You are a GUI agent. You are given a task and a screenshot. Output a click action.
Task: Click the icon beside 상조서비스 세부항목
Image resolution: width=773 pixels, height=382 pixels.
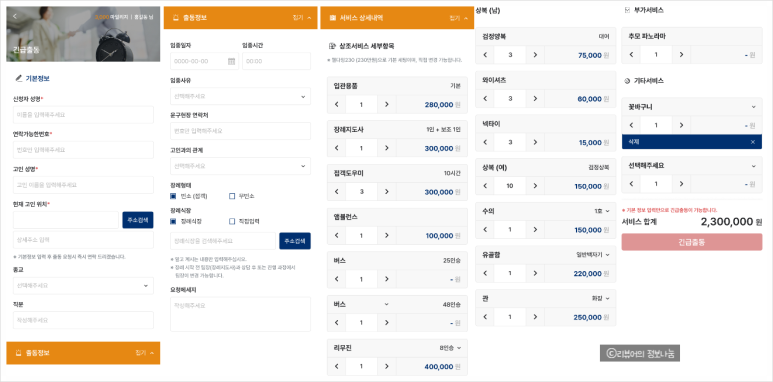pyautogui.click(x=331, y=46)
